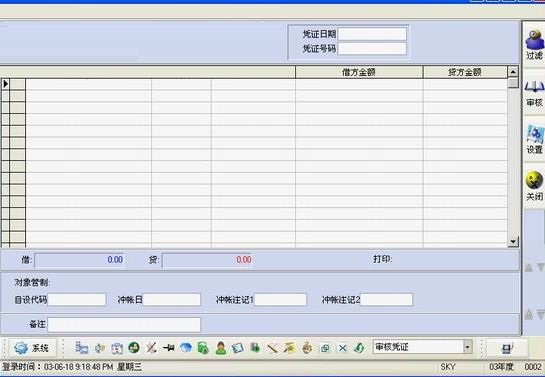Click the table scrollbar down arrow
The image size is (545, 377).
[513, 241]
